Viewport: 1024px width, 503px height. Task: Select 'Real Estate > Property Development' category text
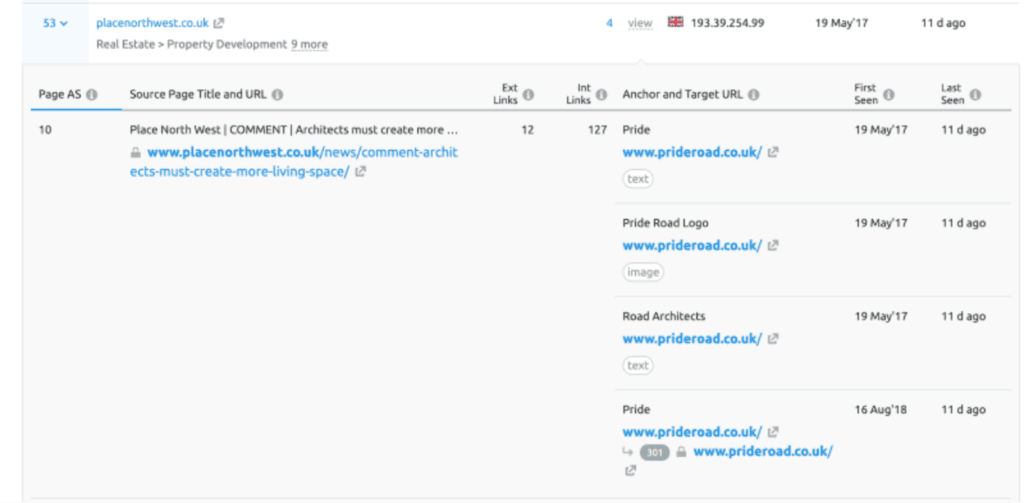(x=191, y=44)
